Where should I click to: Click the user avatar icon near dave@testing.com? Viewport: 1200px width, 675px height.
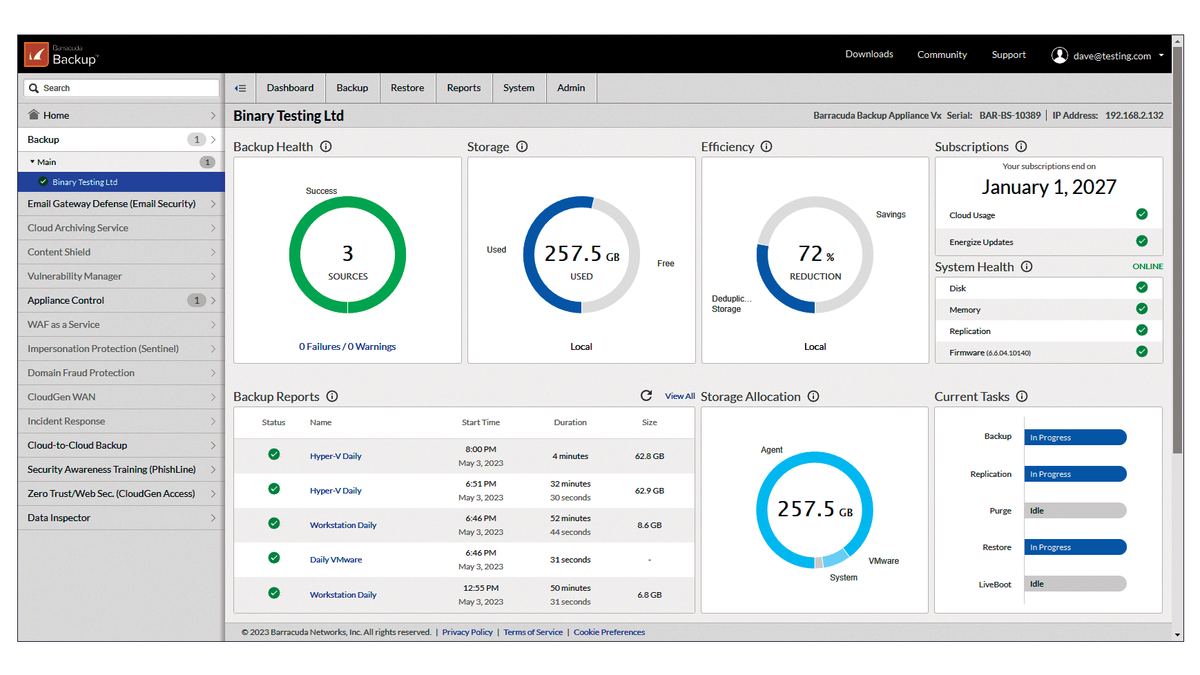click(x=1059, y=55)
